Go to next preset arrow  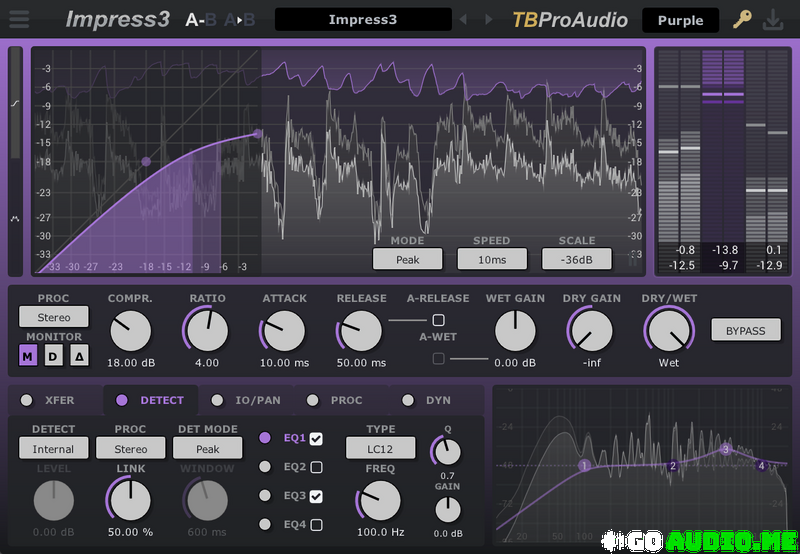coord(489,19)
